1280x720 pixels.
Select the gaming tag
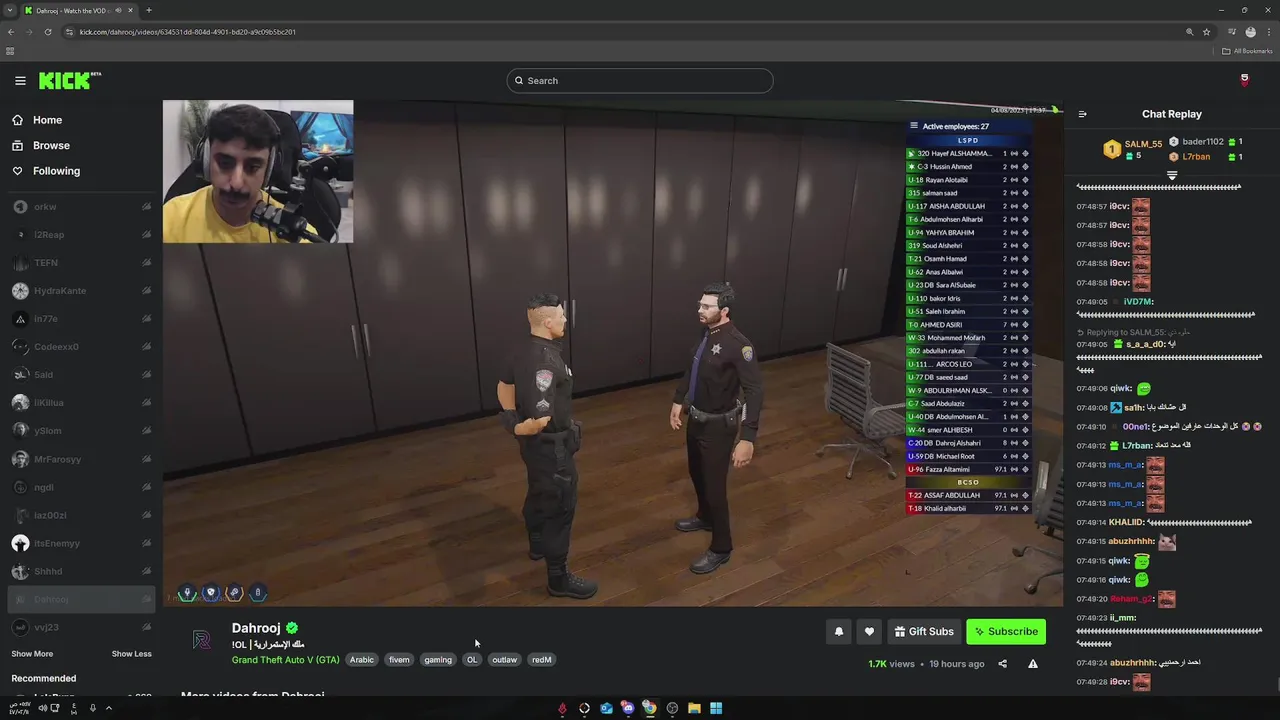click(x=438, y=660)
